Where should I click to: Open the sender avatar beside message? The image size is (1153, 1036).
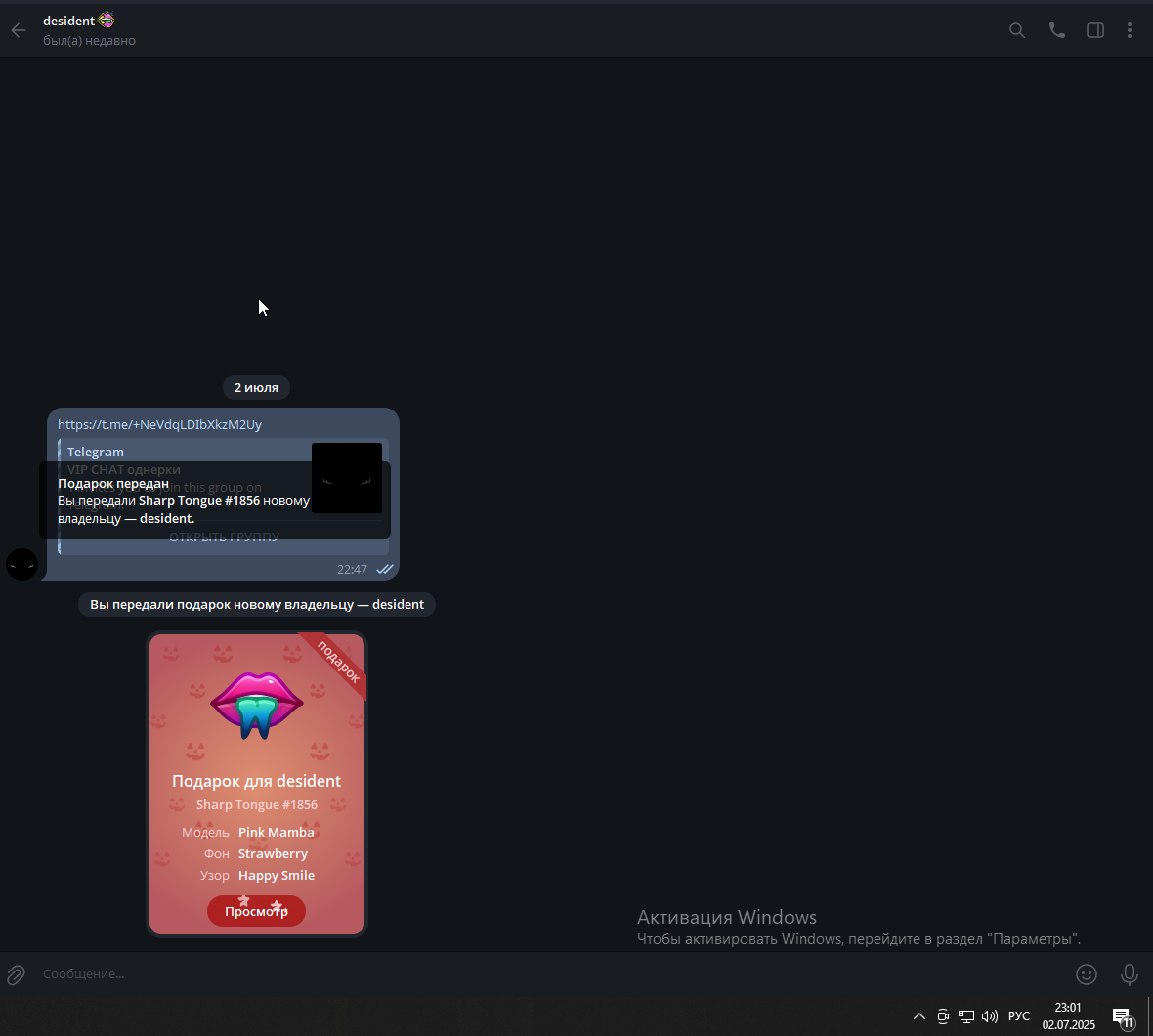coord(22,564)
